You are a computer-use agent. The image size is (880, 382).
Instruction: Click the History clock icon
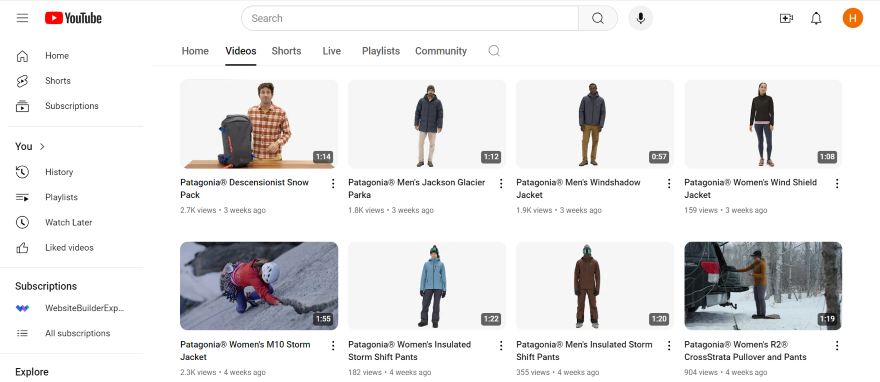pos(22,172)
